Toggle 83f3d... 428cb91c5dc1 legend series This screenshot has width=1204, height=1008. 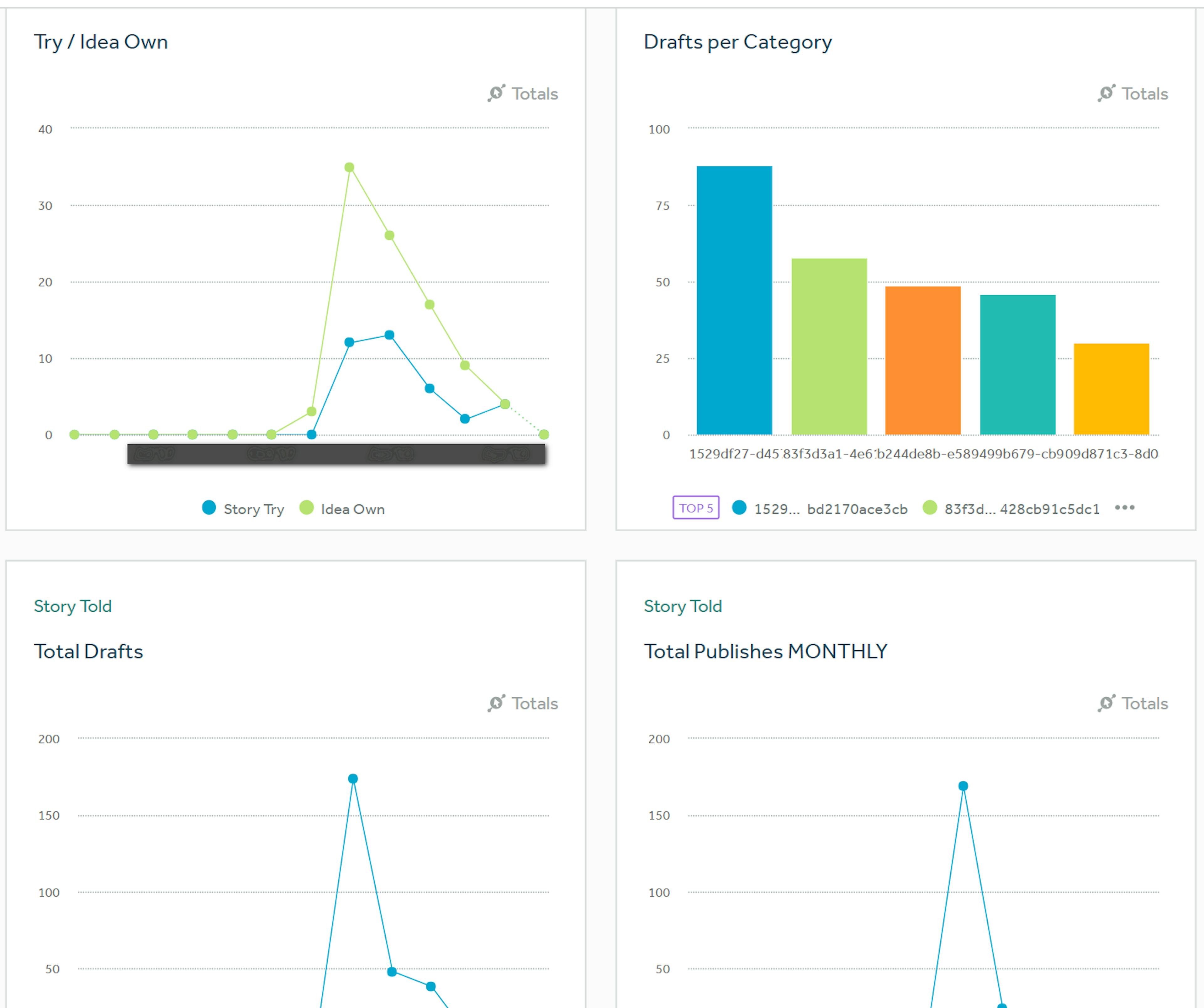1011,509
